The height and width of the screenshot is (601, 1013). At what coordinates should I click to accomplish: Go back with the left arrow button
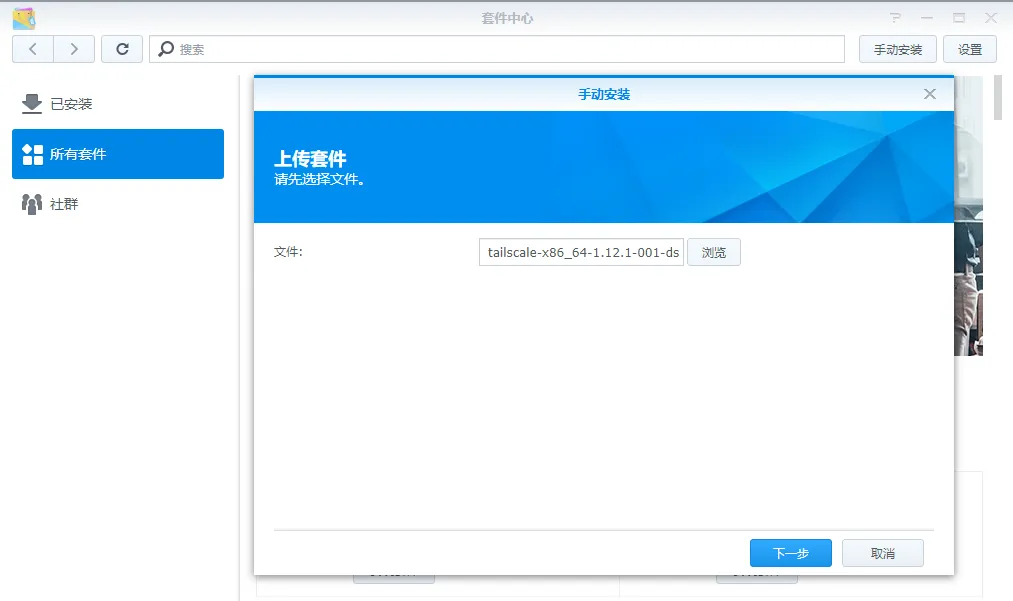tap(32, 49)
